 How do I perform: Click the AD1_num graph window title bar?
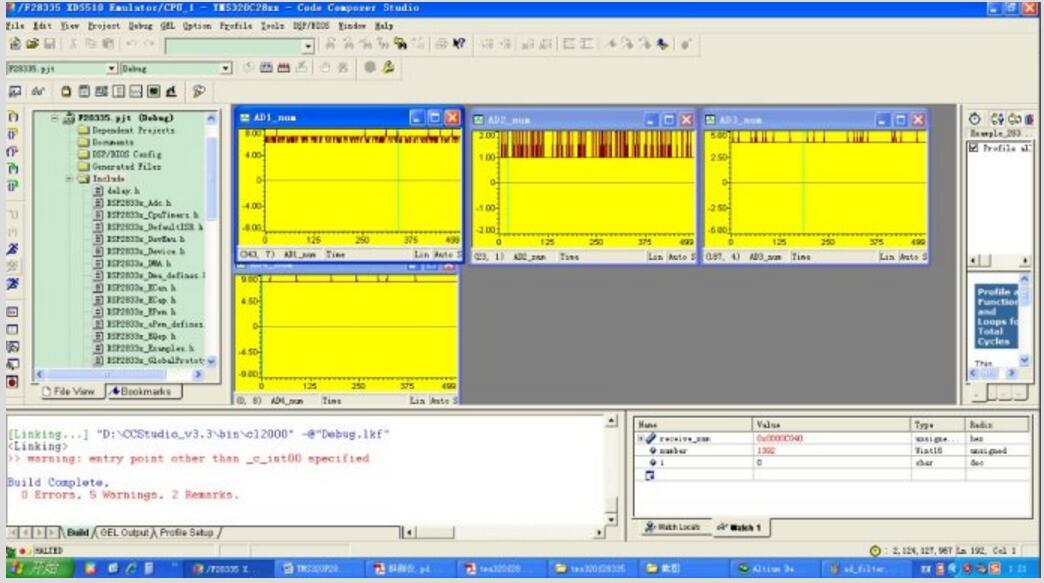tap(350, 118)
